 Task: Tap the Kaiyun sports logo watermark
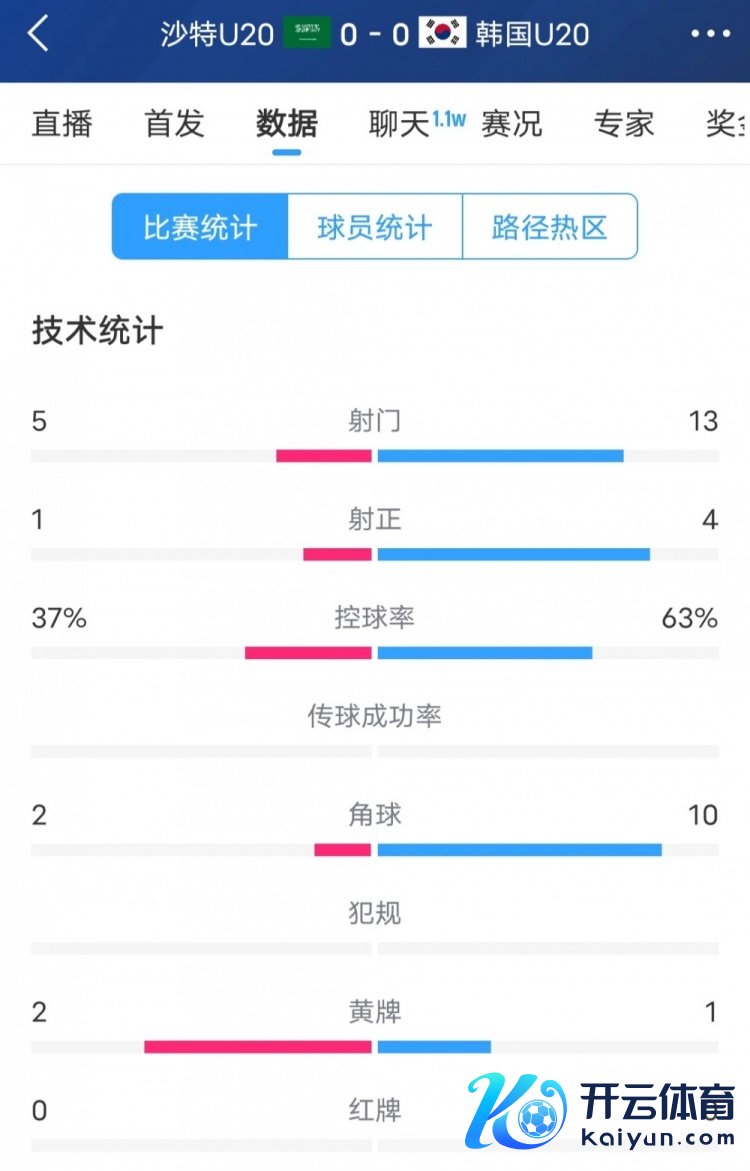tap(601, 1113)
